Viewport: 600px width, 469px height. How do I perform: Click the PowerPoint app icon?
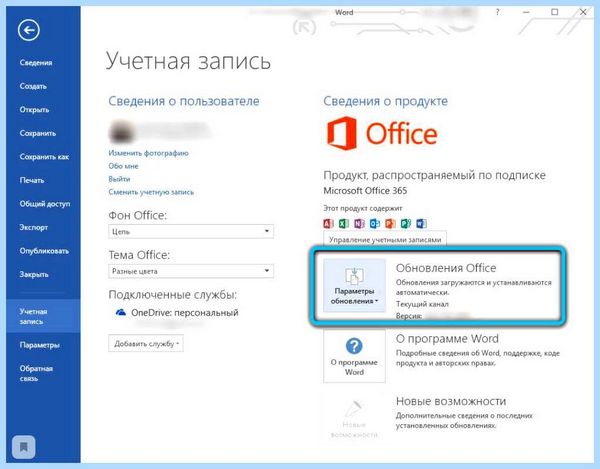(x=390, y=223)
